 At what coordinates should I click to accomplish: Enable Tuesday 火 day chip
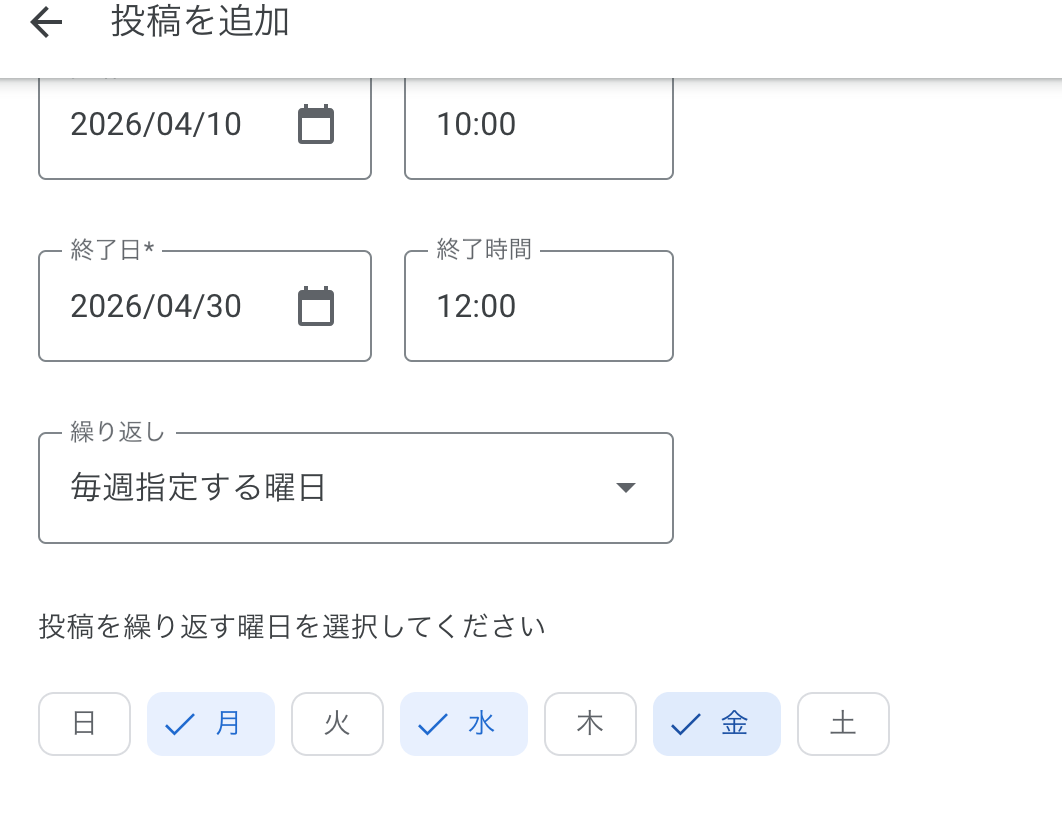[x=337, y=724]
